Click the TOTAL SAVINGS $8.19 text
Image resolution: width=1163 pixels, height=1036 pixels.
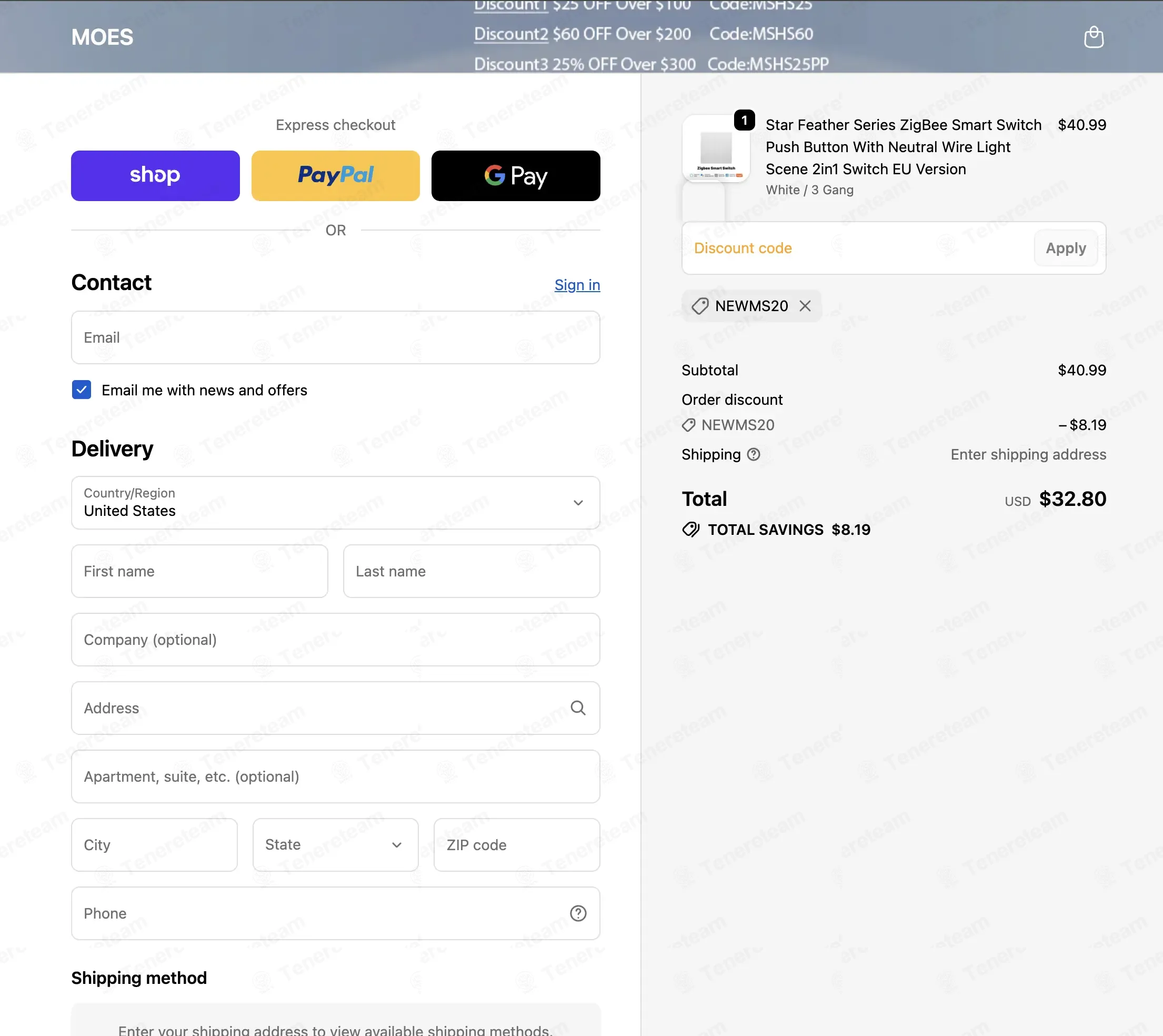[x=789, y=530]
